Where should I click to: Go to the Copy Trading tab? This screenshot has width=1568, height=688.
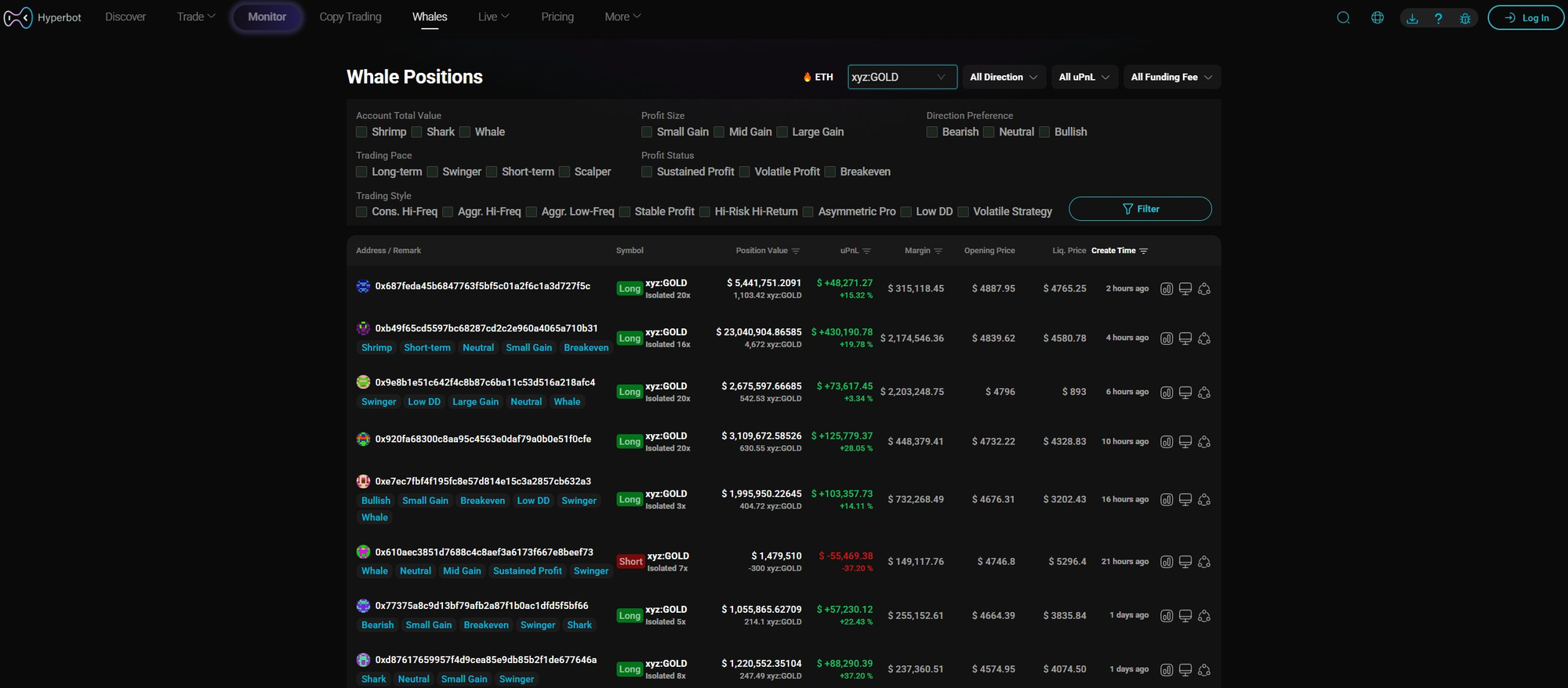(x=350, y=16)
